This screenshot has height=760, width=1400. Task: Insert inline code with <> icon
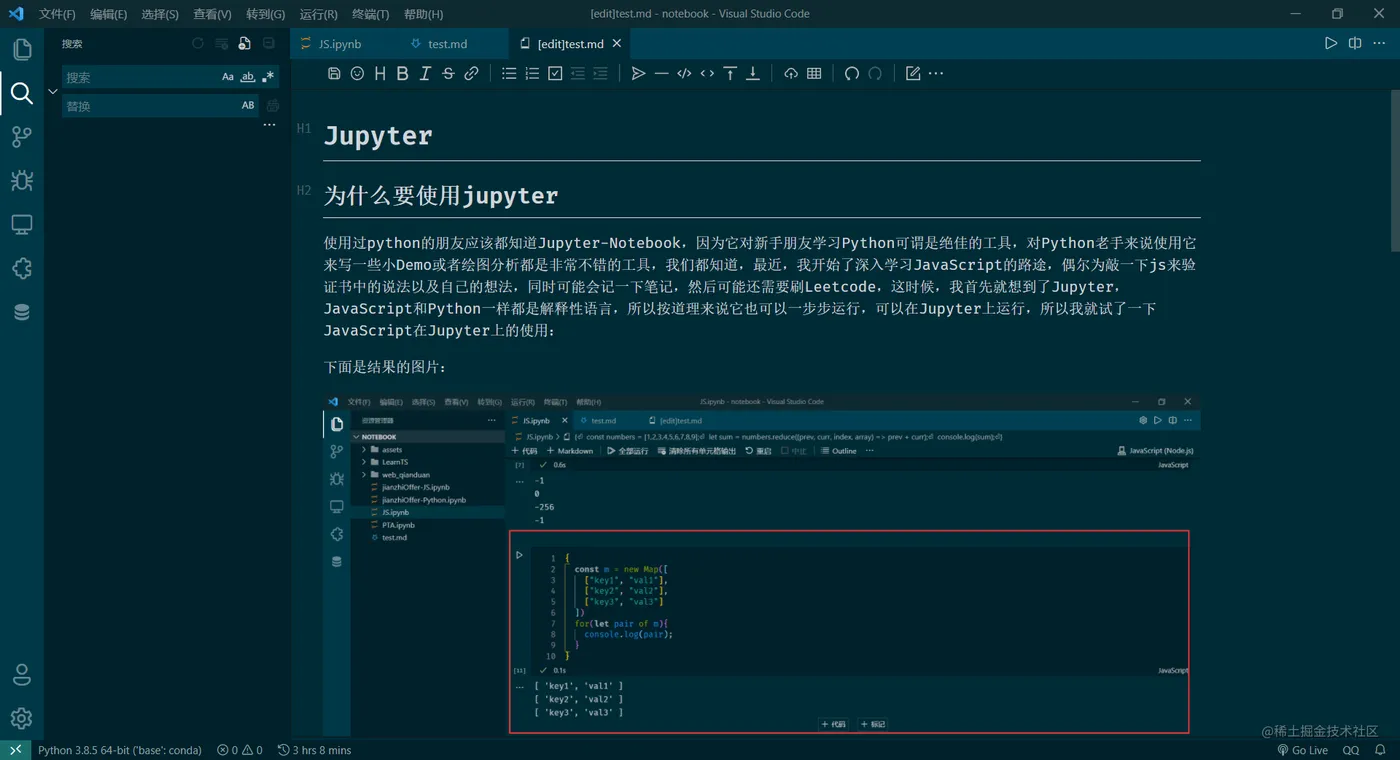[x=707, y=73]
